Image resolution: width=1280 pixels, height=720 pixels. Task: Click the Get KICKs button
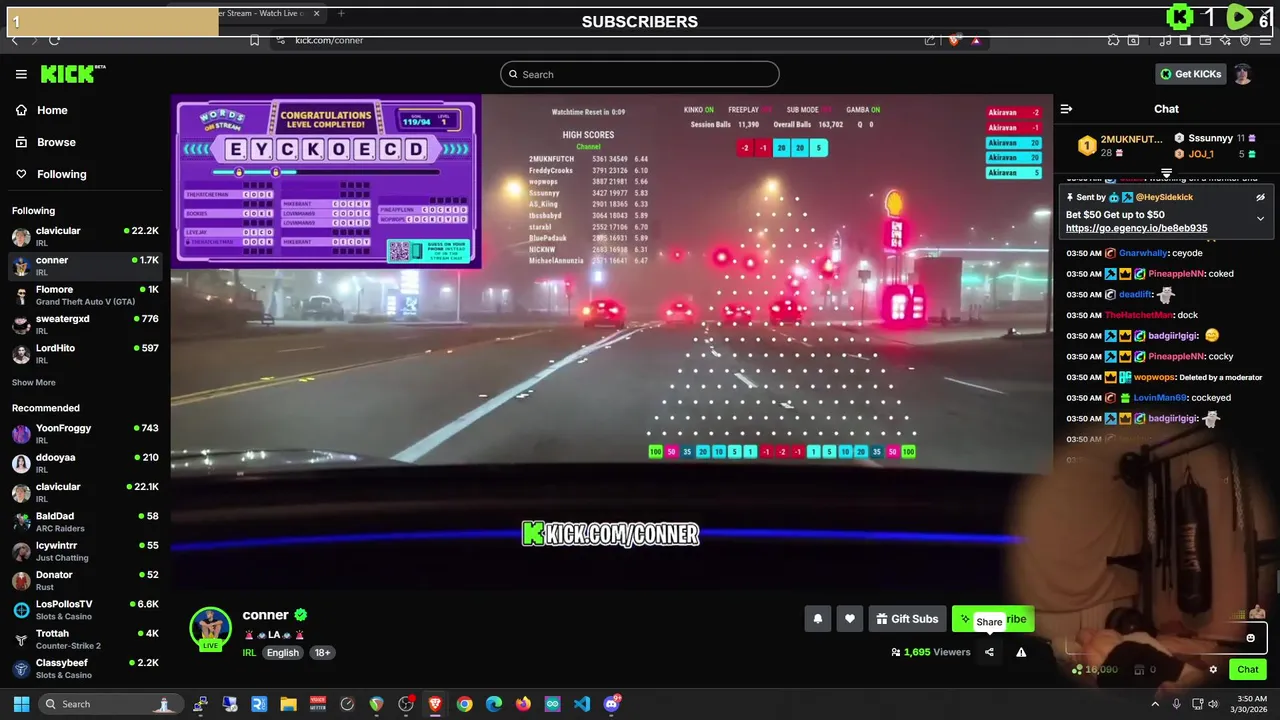click(1190, 74)
